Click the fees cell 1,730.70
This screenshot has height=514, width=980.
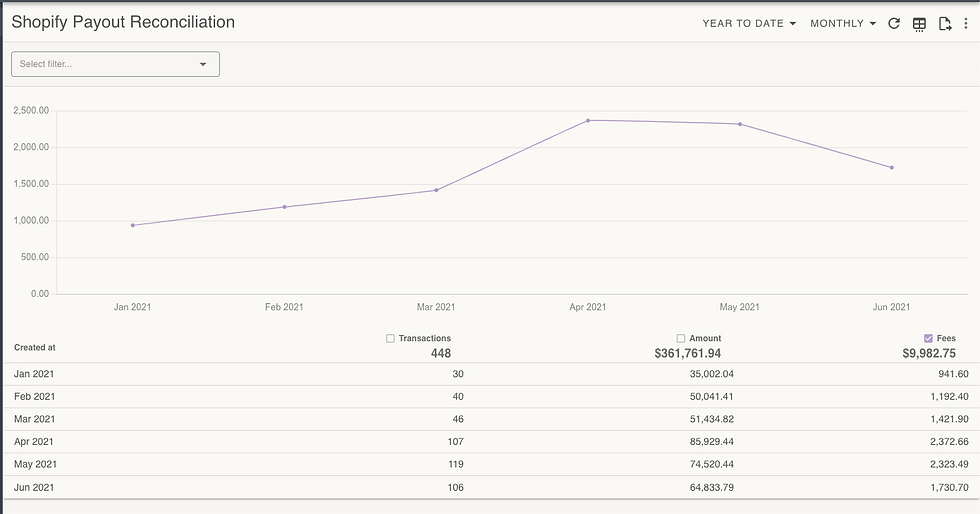pyautogui.click(x=950, y=487)
